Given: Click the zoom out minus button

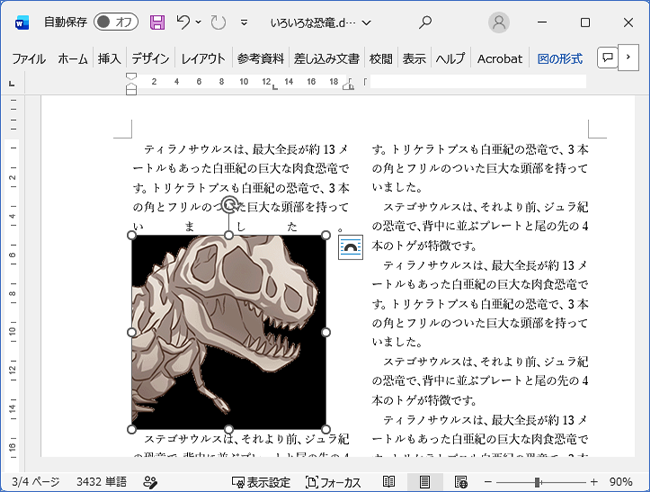Looking at the screenshot, I should click(488, 482).
